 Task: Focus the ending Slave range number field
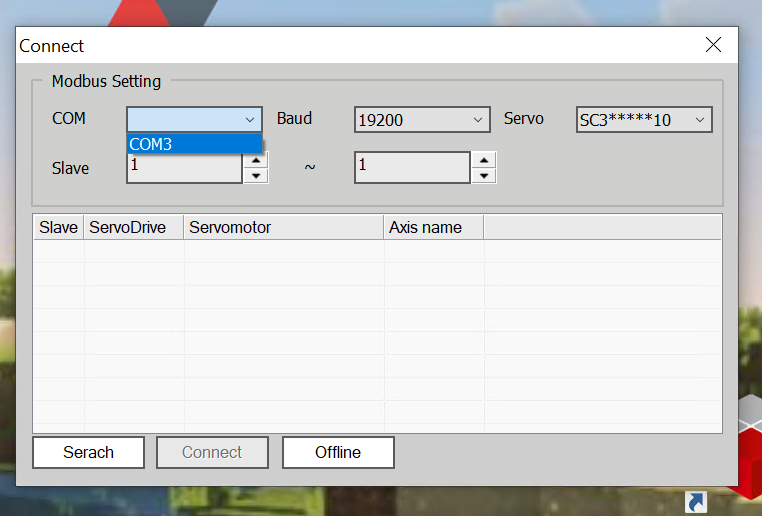[x=411, y=168]
